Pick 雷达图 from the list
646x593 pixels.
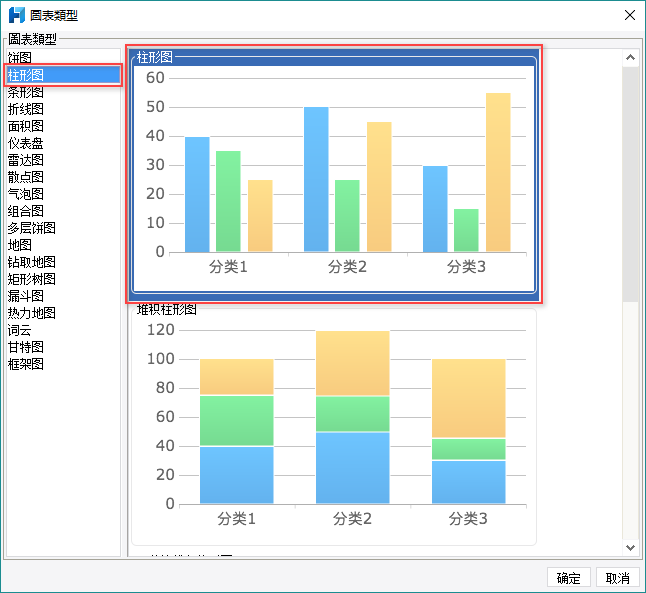click(x=63, y=160)
